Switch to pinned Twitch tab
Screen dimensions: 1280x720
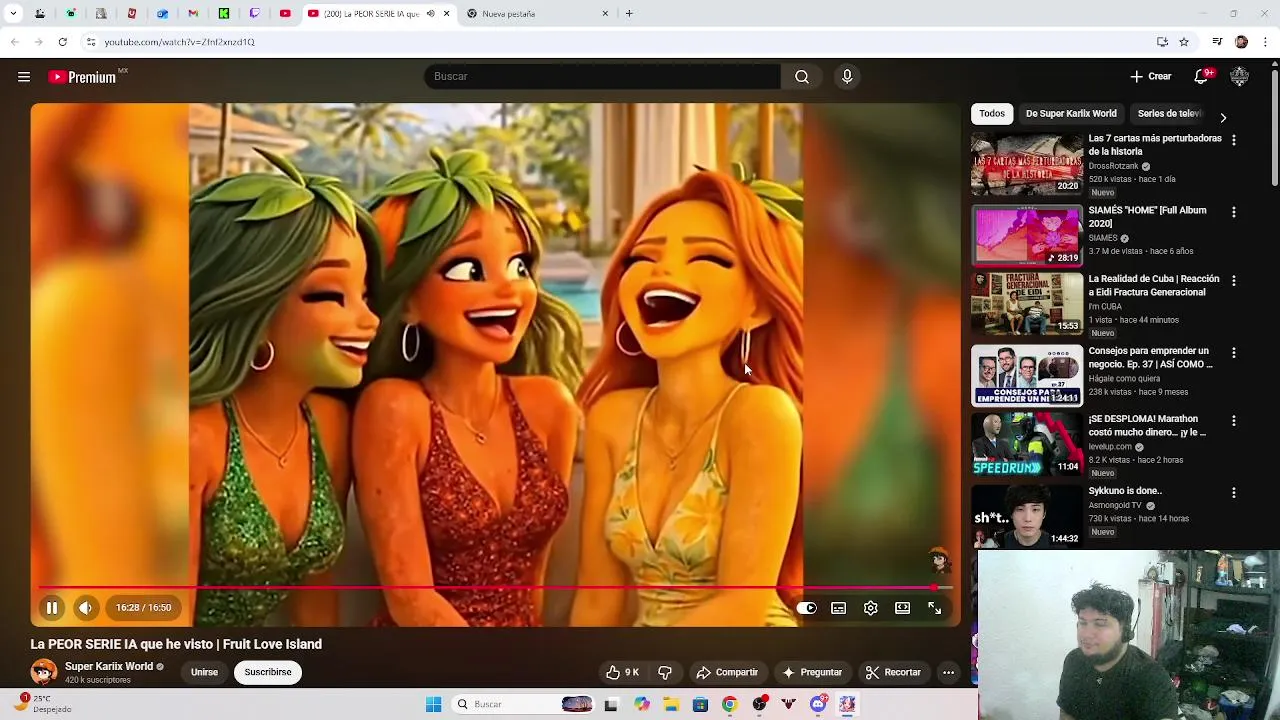click(255, 14)
